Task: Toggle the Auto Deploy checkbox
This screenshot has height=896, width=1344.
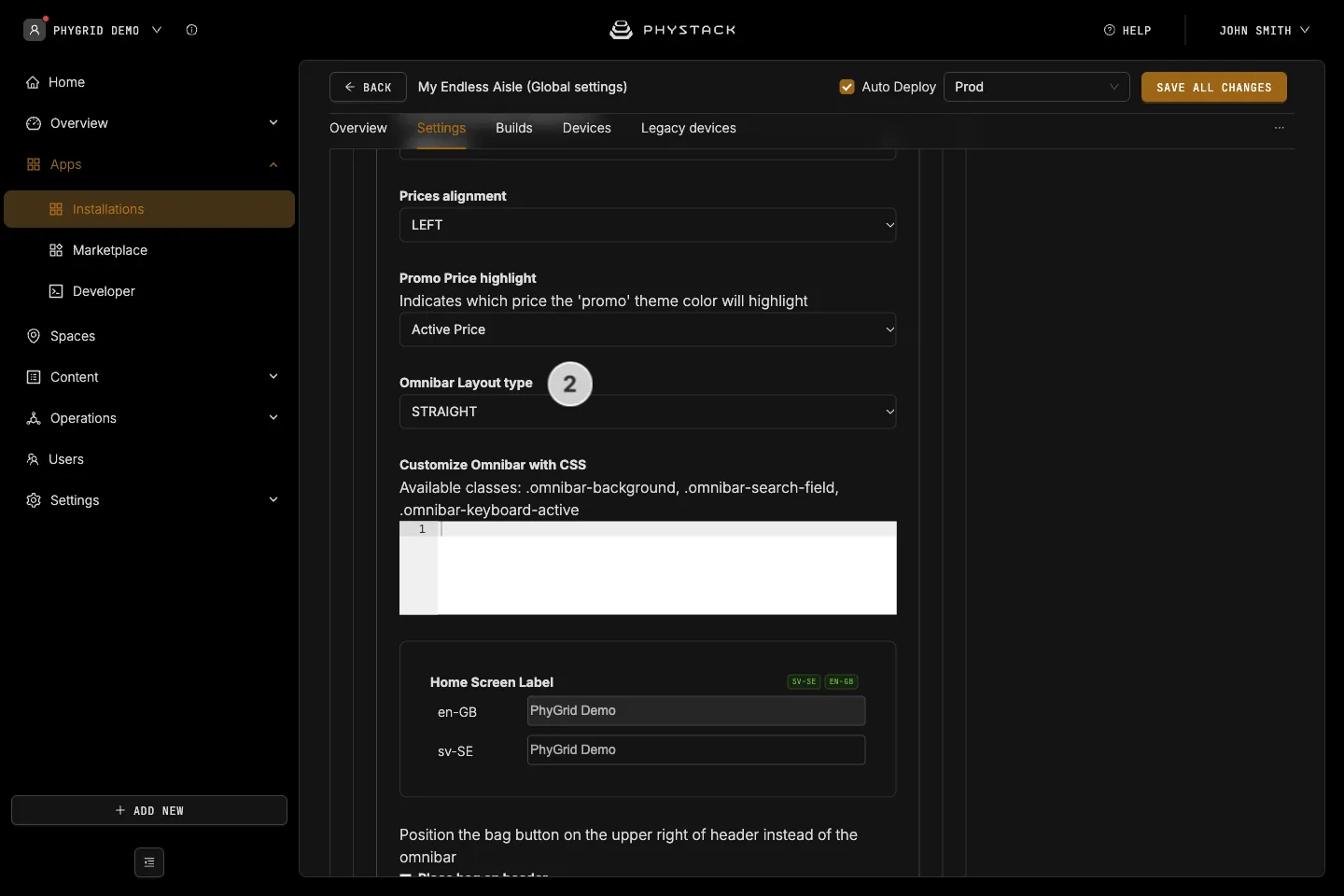Action: (x=847, y=87)
